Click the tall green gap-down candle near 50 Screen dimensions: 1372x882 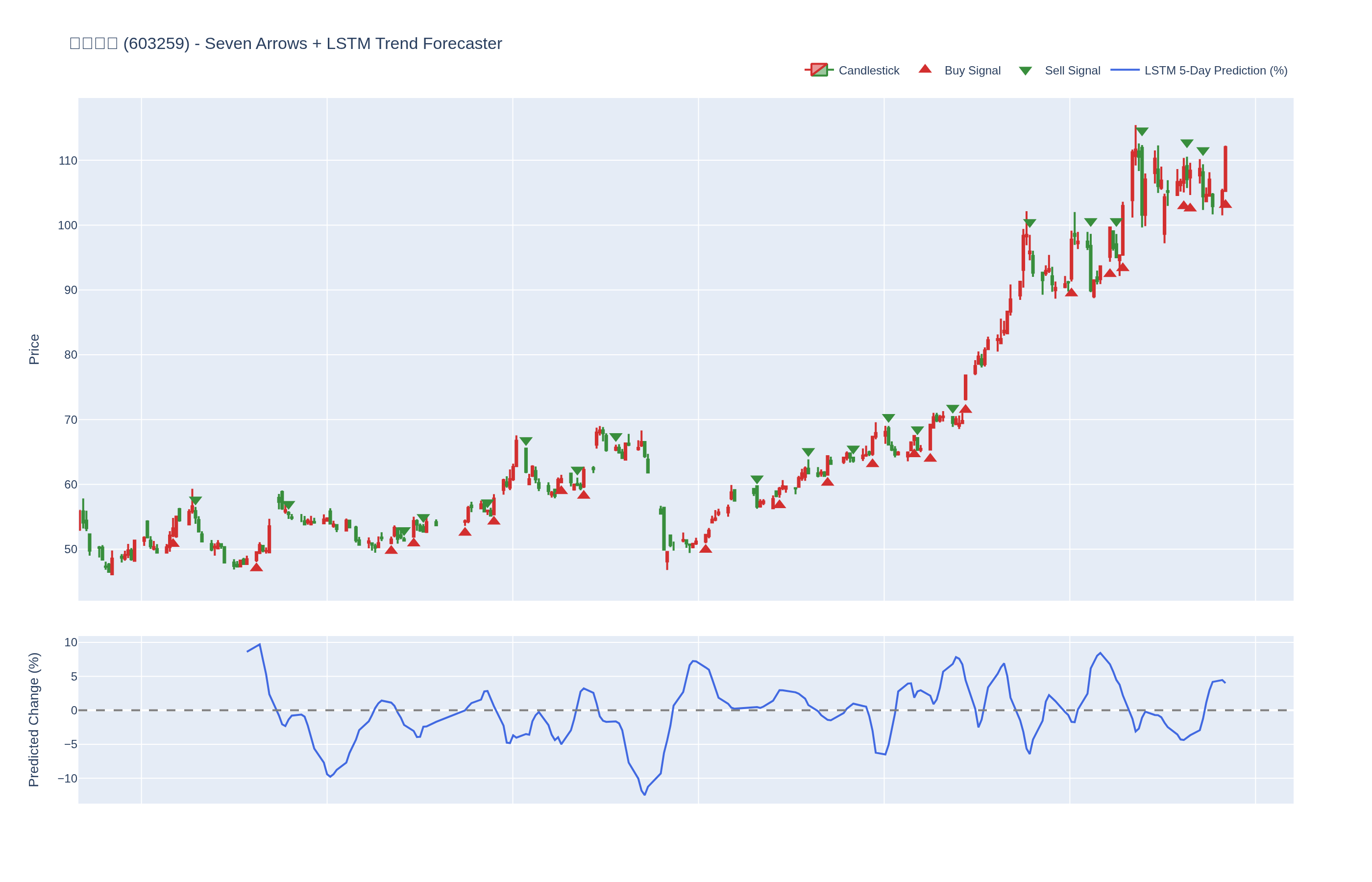pyautogui.click(x=663, y=529)
